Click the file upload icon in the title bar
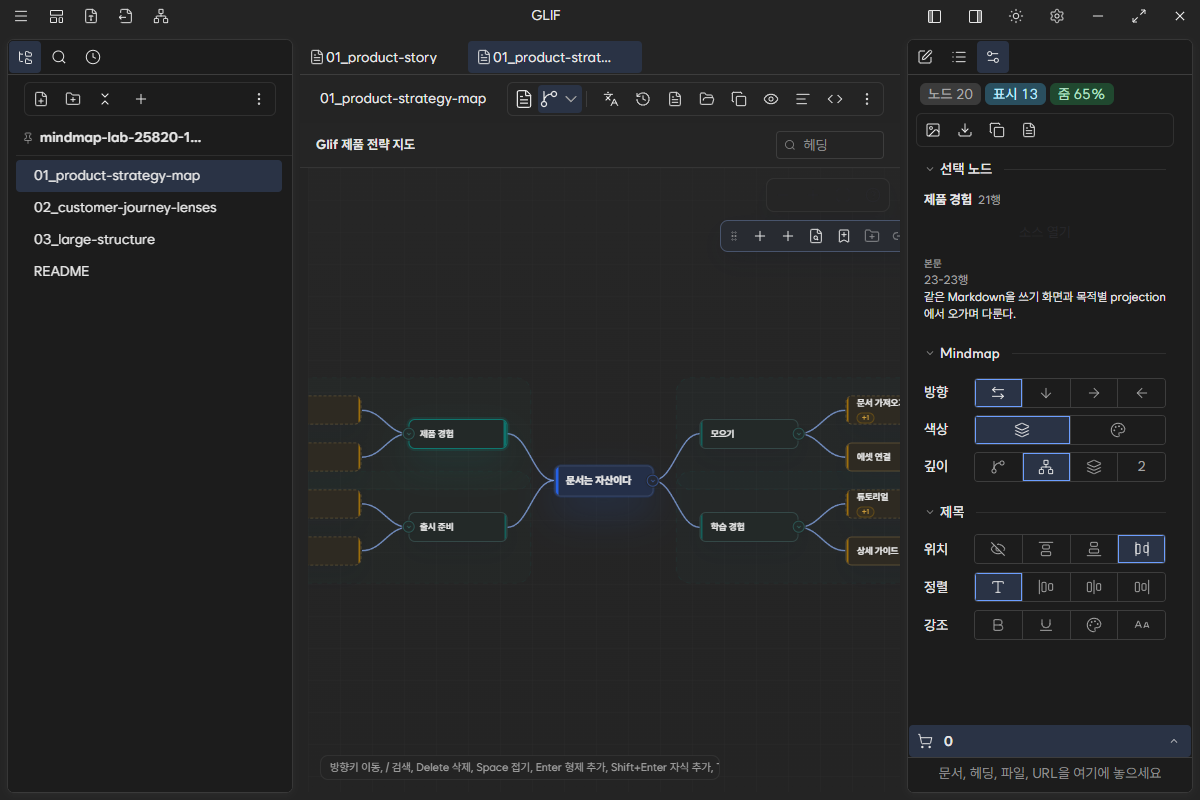This screenshot has height=800, width=1200. [91, 16]
